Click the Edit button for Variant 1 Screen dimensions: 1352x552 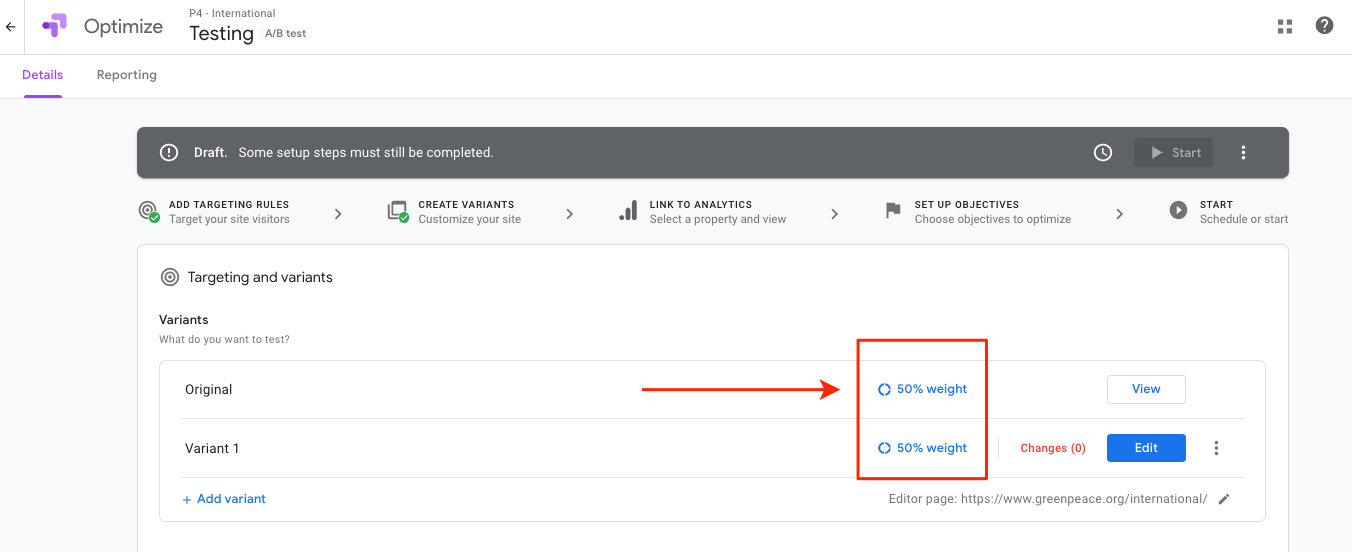coord(1146,448)
